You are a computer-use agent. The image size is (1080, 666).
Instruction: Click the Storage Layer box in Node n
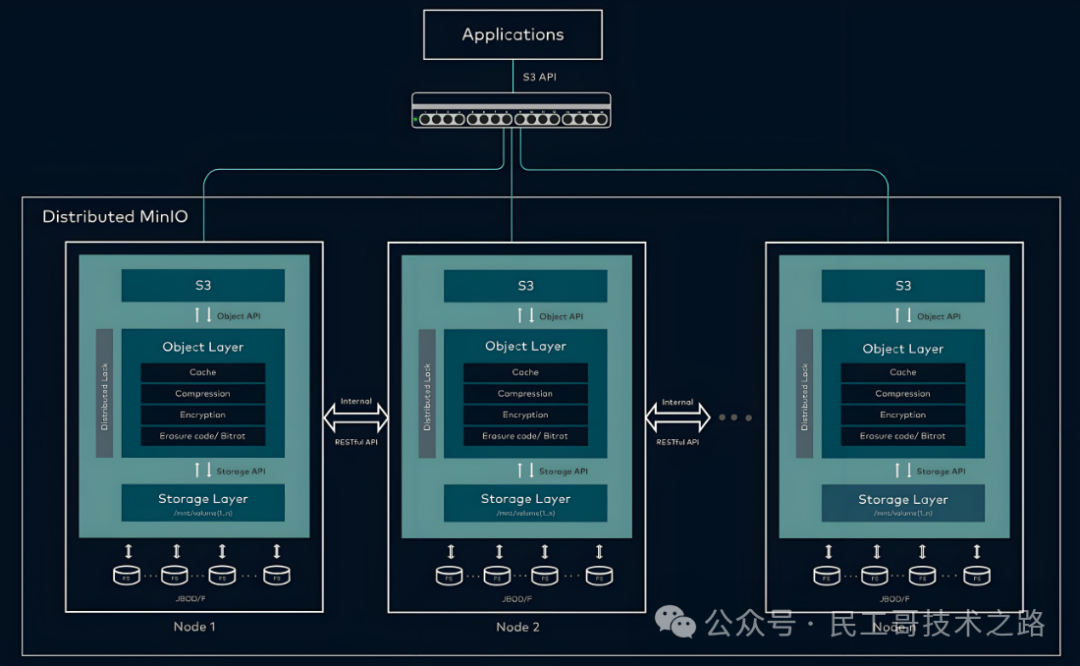[903, 503]
